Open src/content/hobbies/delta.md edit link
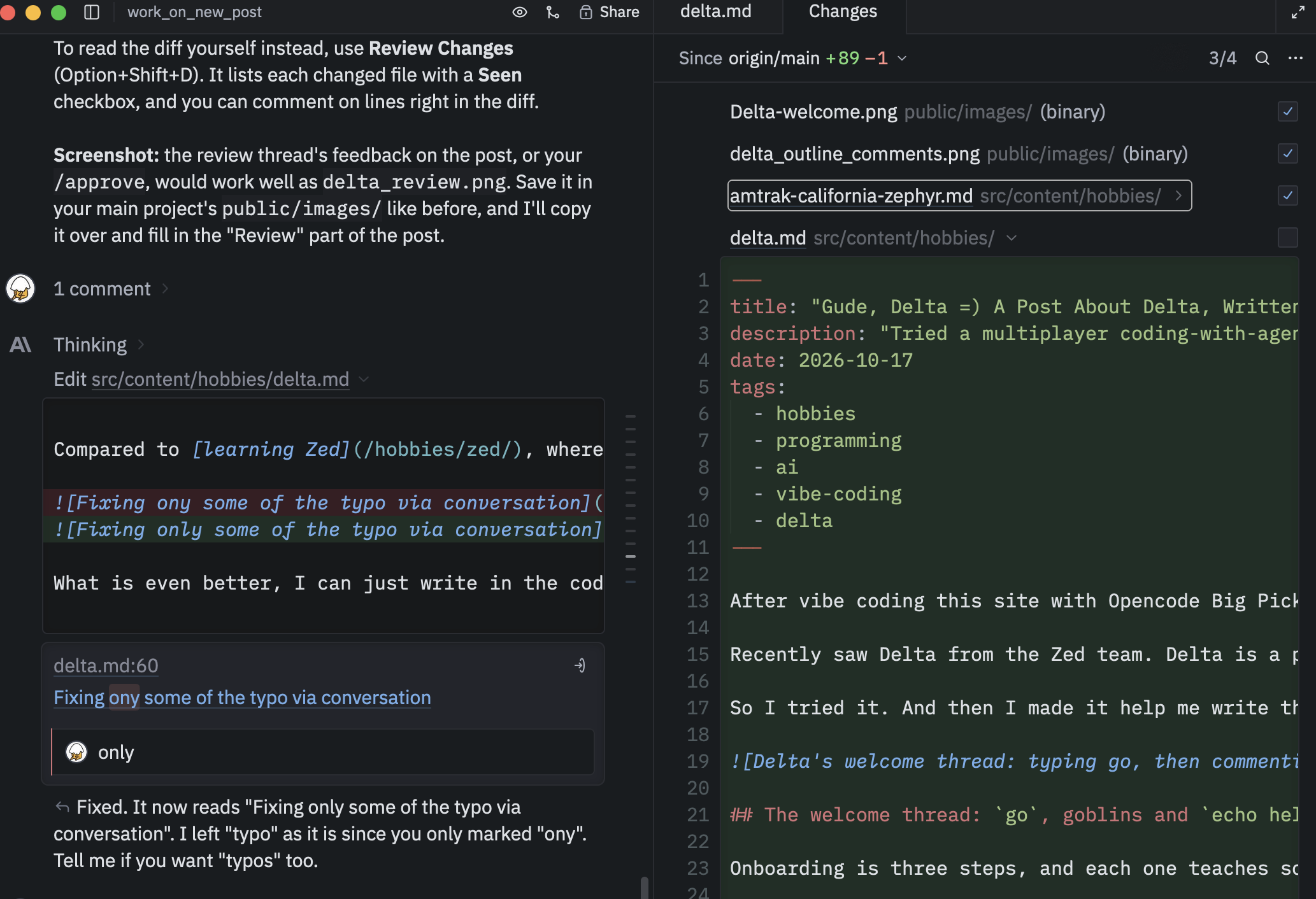This screenshot has height=899, width=1316. click(x=220, y=379)
